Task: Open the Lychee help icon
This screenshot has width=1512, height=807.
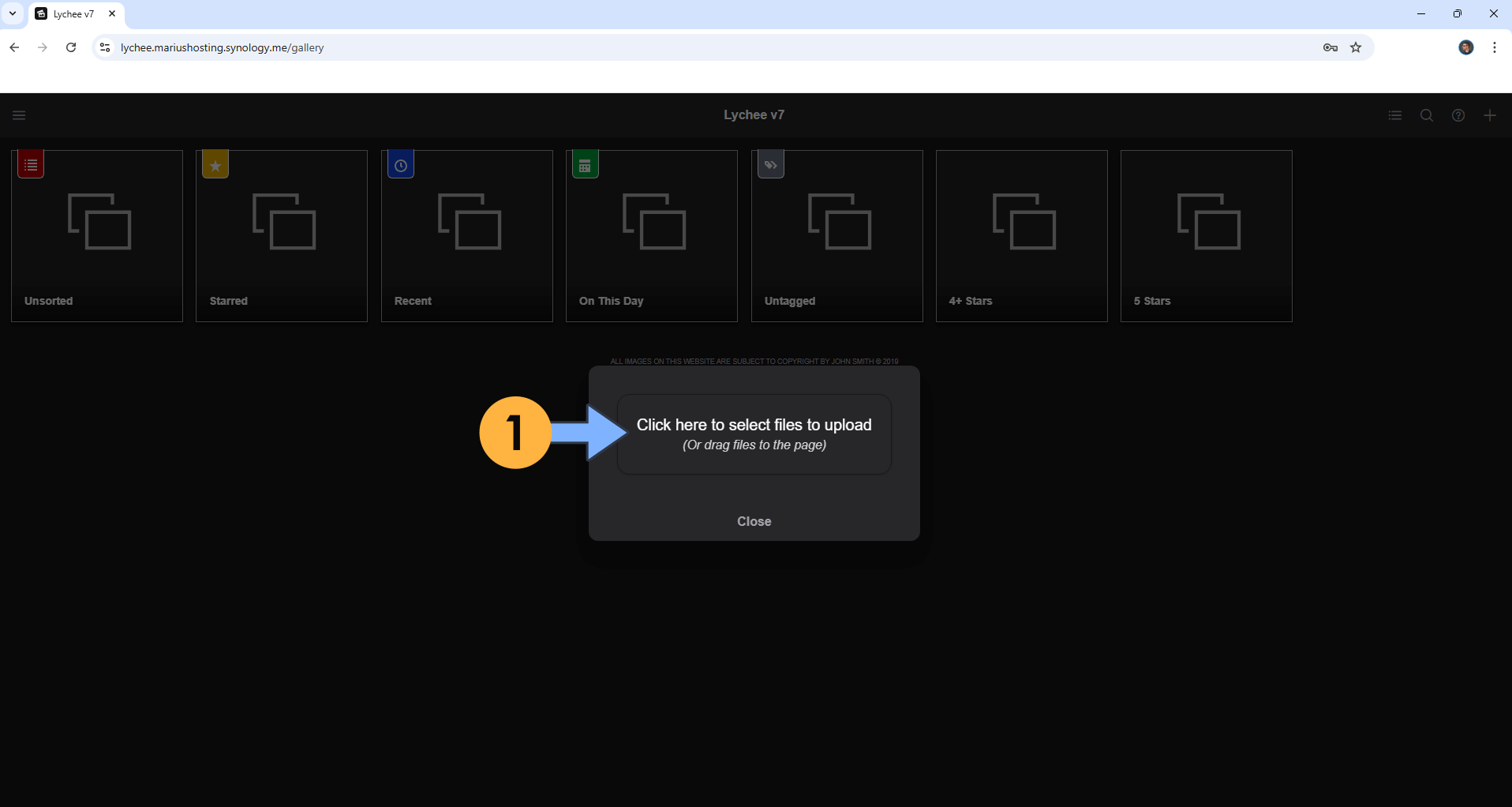Action: (1458, 115)
